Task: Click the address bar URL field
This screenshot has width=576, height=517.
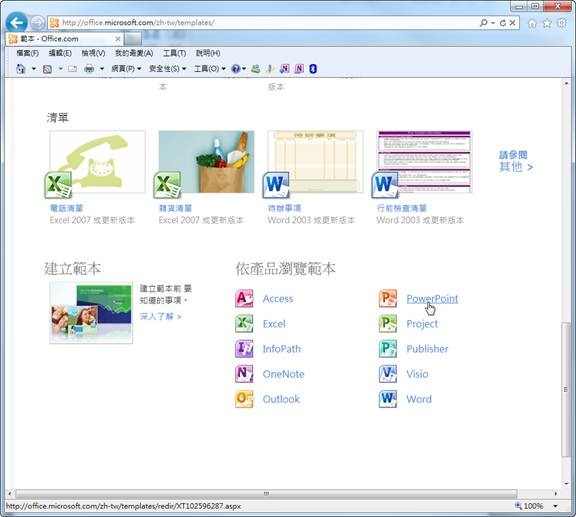Action: [x=263, y=23]
